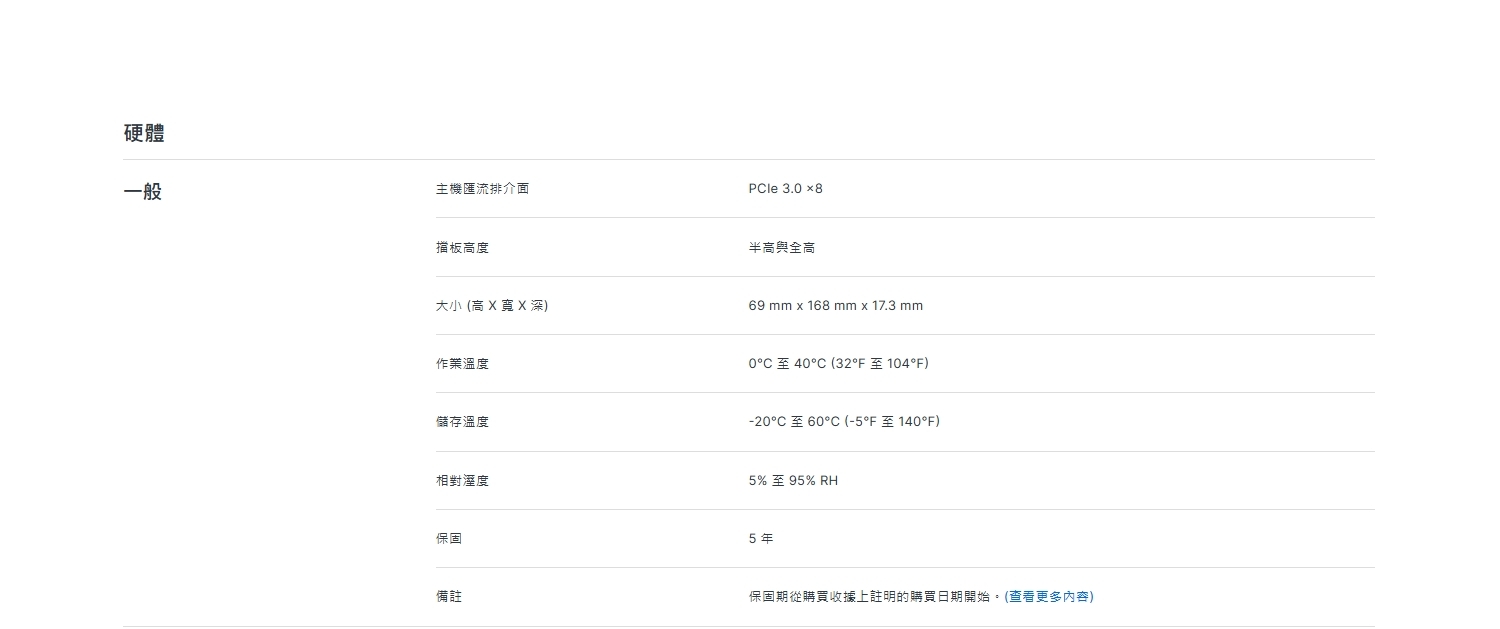Click the 儲存溫度 row label
Image resolution: width=1500 pixels, height=629 pixels.
462,422
